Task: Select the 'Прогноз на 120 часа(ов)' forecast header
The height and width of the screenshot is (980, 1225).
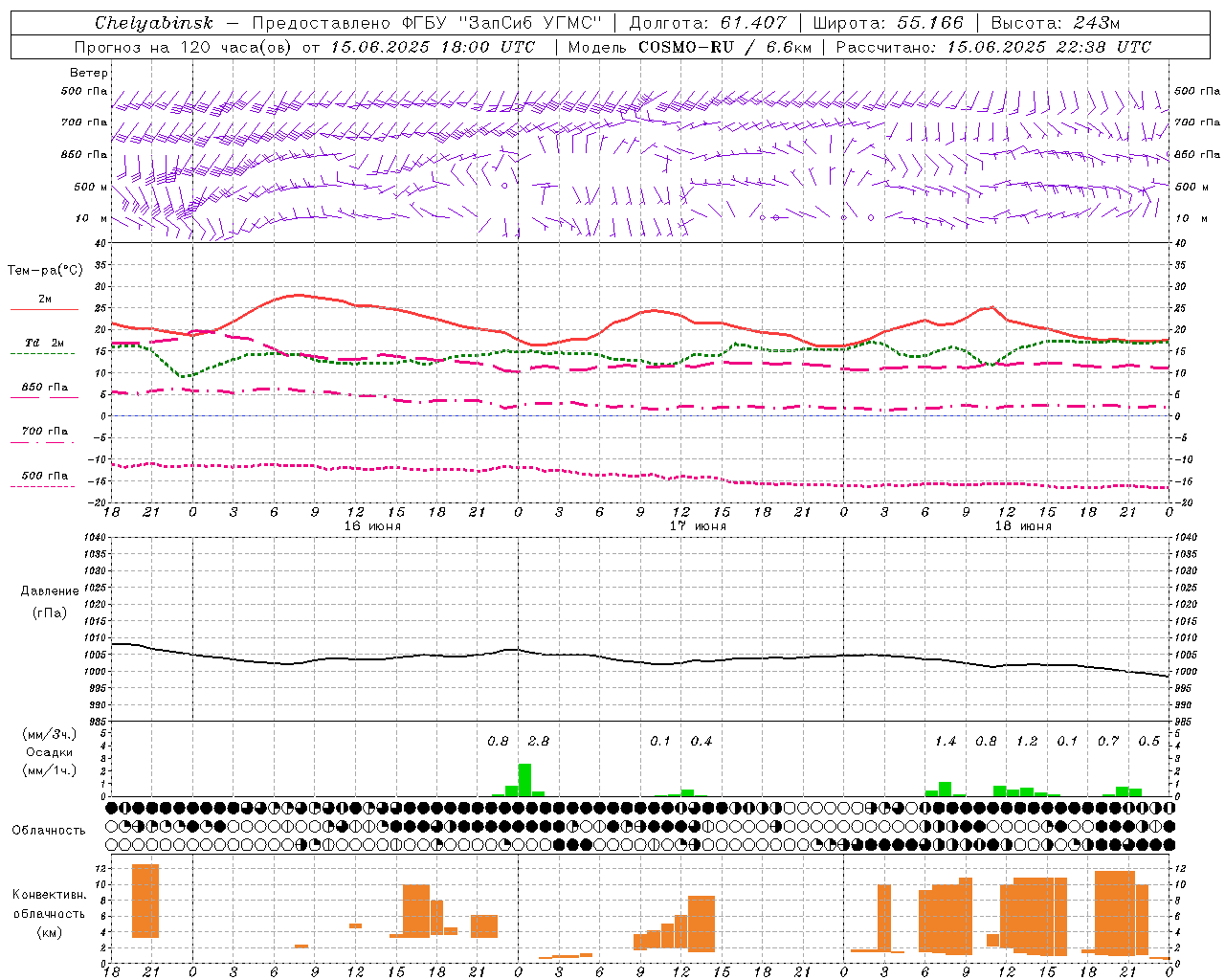Action: click(184, 47)
